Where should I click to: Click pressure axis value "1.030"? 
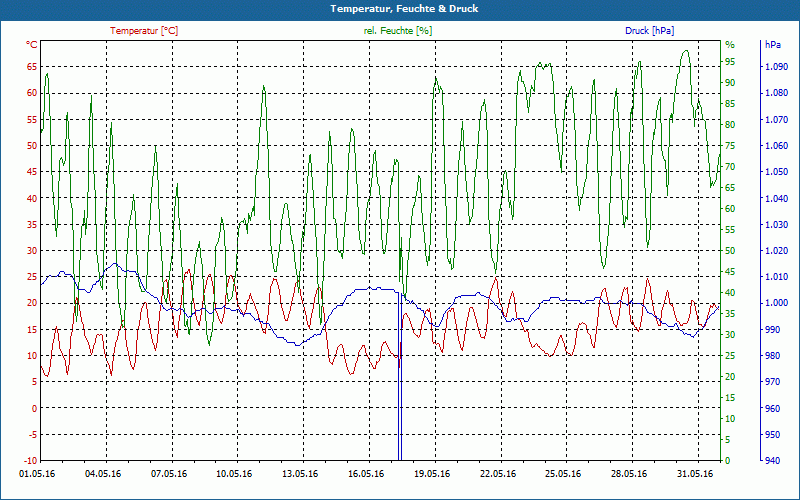click(x=777, y=224)
